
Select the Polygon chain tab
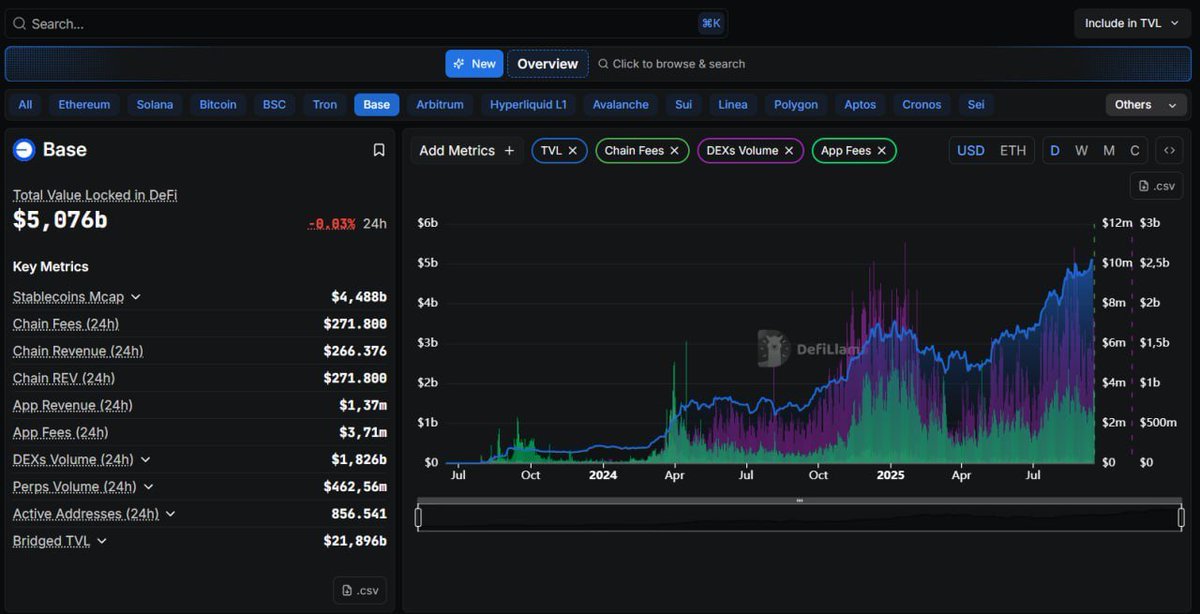[796, 104]
